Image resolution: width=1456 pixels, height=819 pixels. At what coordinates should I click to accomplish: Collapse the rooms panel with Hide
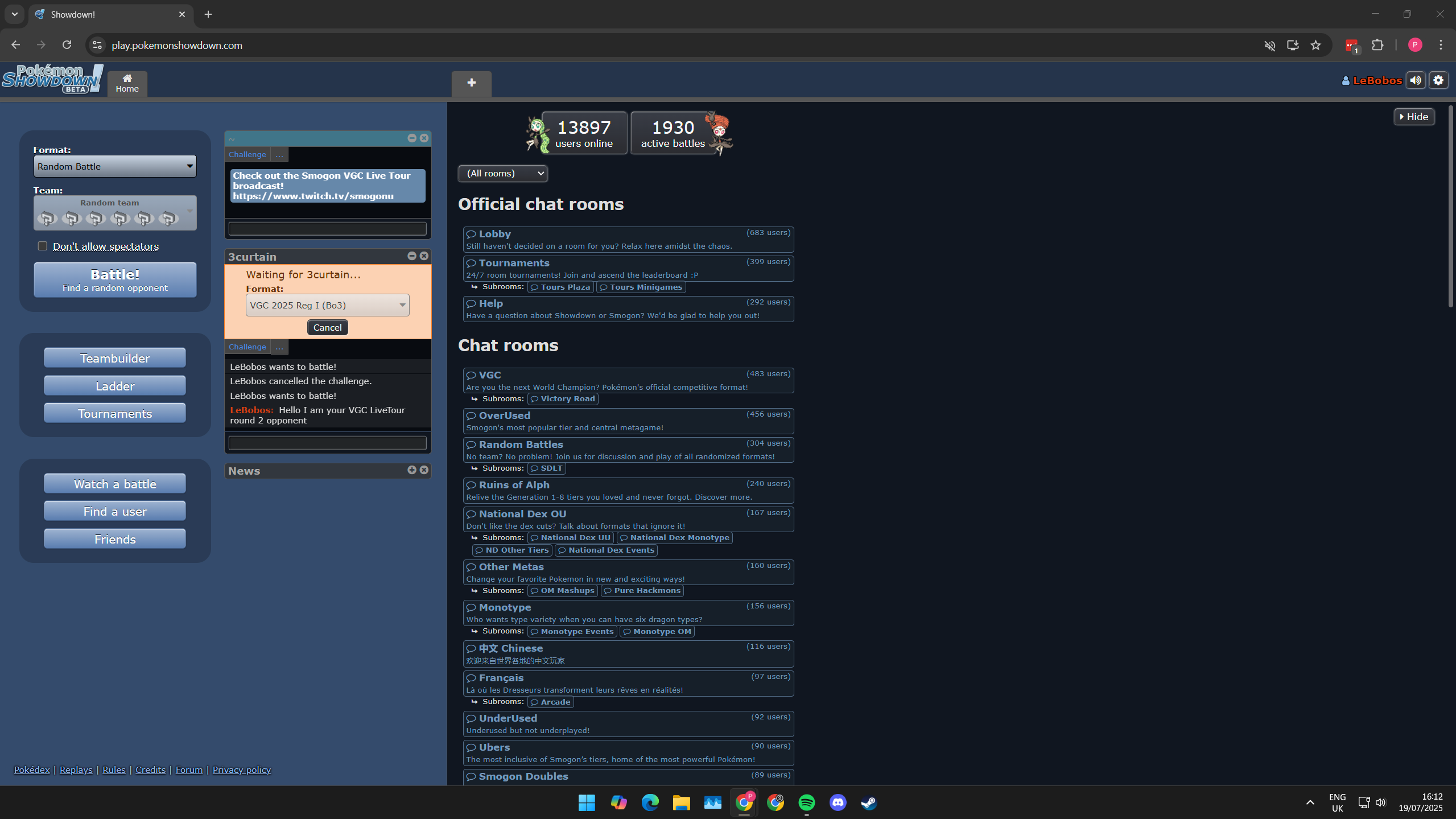1414,117
